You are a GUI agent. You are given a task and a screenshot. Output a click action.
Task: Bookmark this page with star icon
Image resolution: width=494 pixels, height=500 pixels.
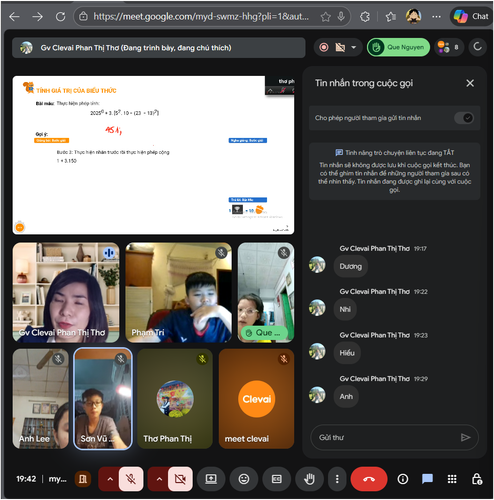click(x=325, y=16)
